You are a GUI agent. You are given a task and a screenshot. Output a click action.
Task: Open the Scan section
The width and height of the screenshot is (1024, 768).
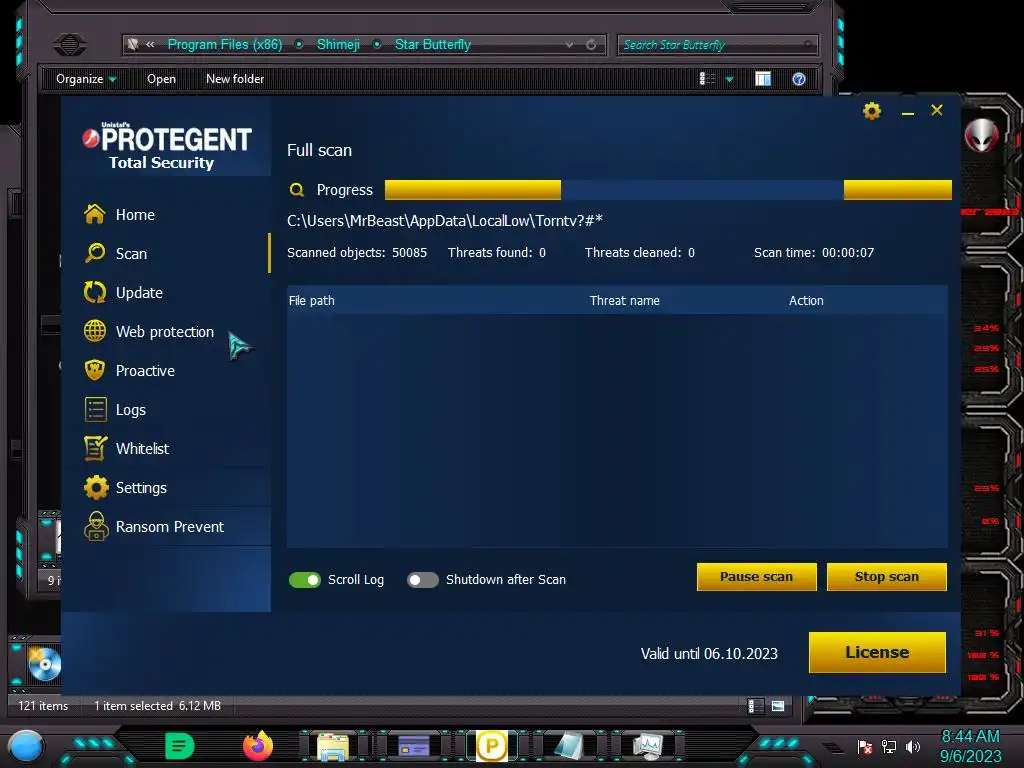(131, 253)
